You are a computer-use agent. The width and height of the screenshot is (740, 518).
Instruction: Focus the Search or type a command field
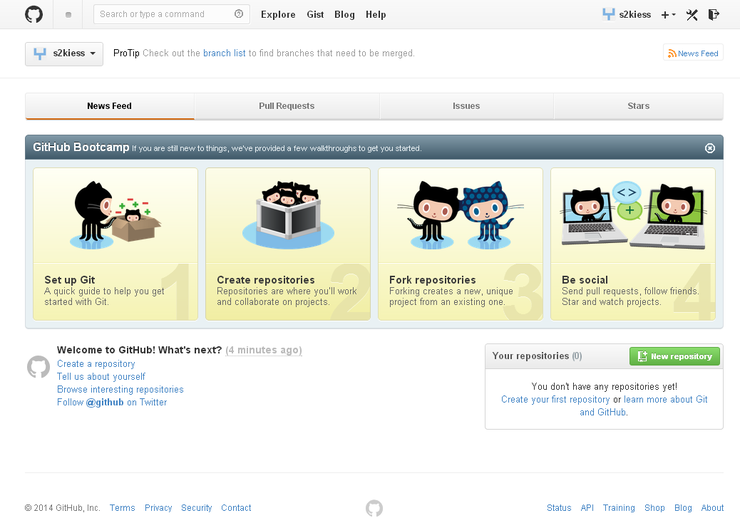pyautogui.click(x=171, y=14)
